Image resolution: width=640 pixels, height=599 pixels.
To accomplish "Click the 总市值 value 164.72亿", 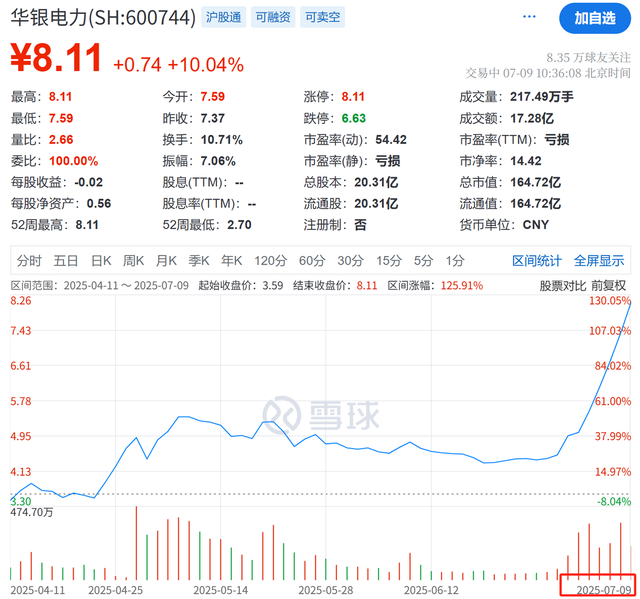I will [x=536, y=182].
